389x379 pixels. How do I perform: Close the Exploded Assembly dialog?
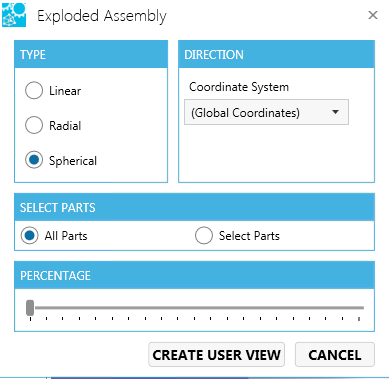pyautogui.click(x=373, y=15)
